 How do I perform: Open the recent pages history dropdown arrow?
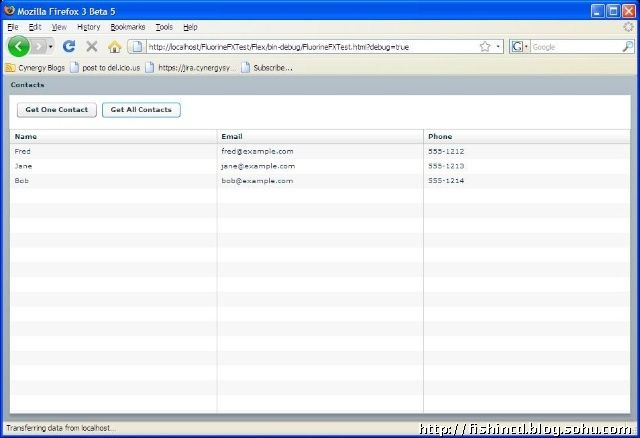[51, 47]
